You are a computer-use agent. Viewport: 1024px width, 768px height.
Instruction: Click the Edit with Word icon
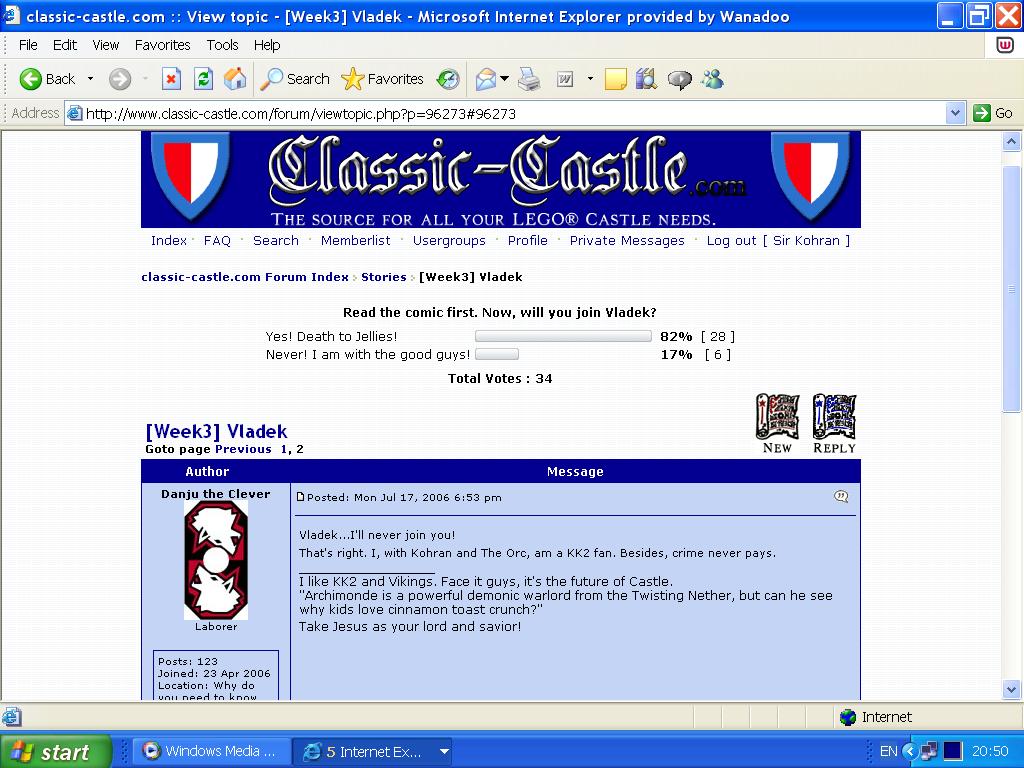pyautogui.click(x=565, y=79)
